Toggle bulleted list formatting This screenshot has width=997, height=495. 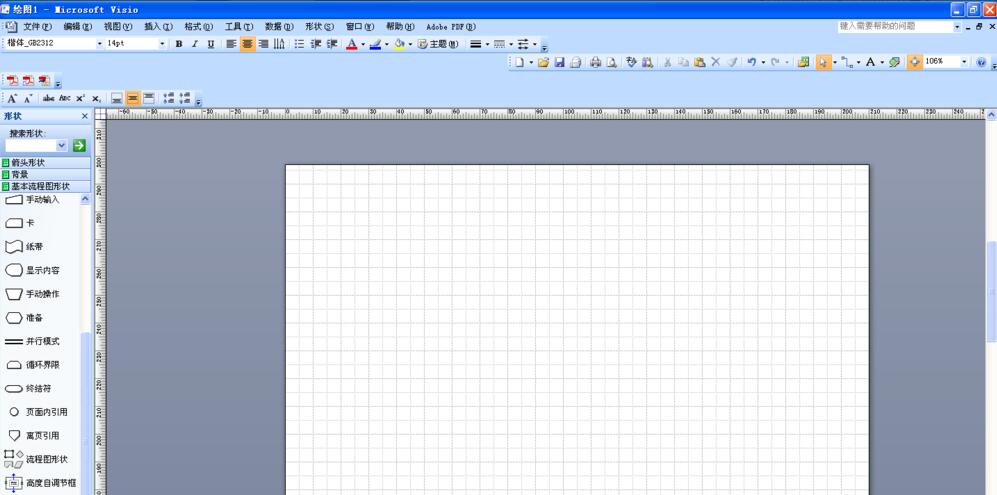click(x=299, y=45)
